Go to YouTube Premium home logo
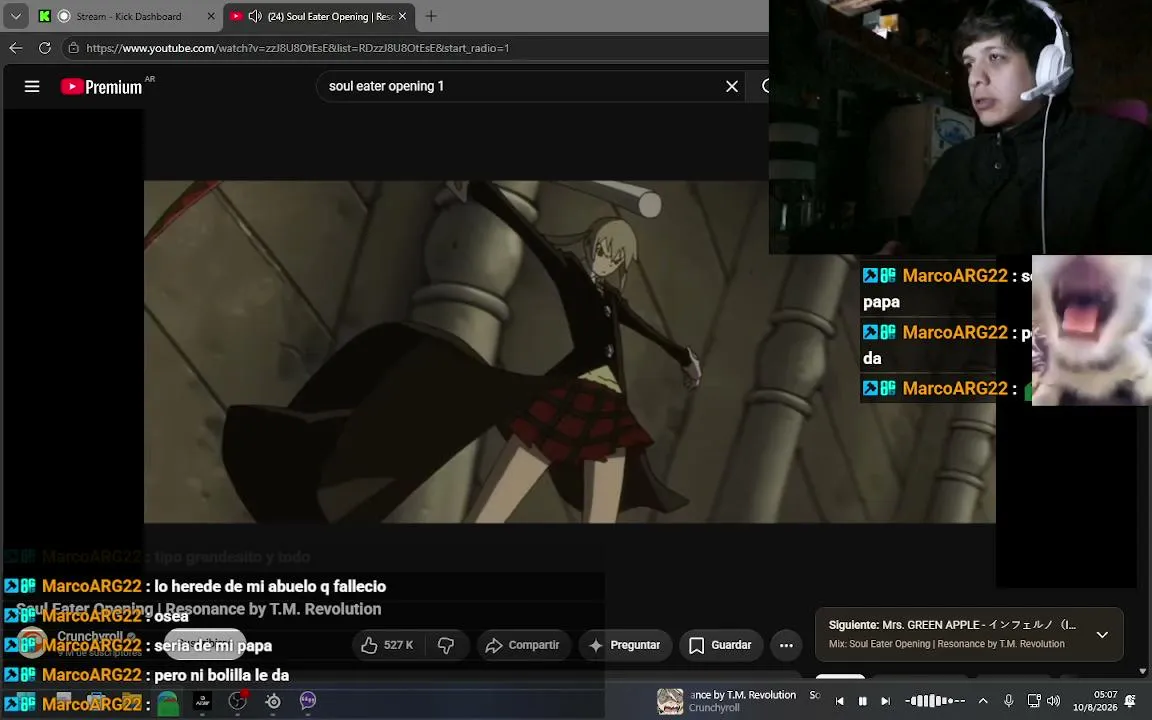 coord(101,87)
